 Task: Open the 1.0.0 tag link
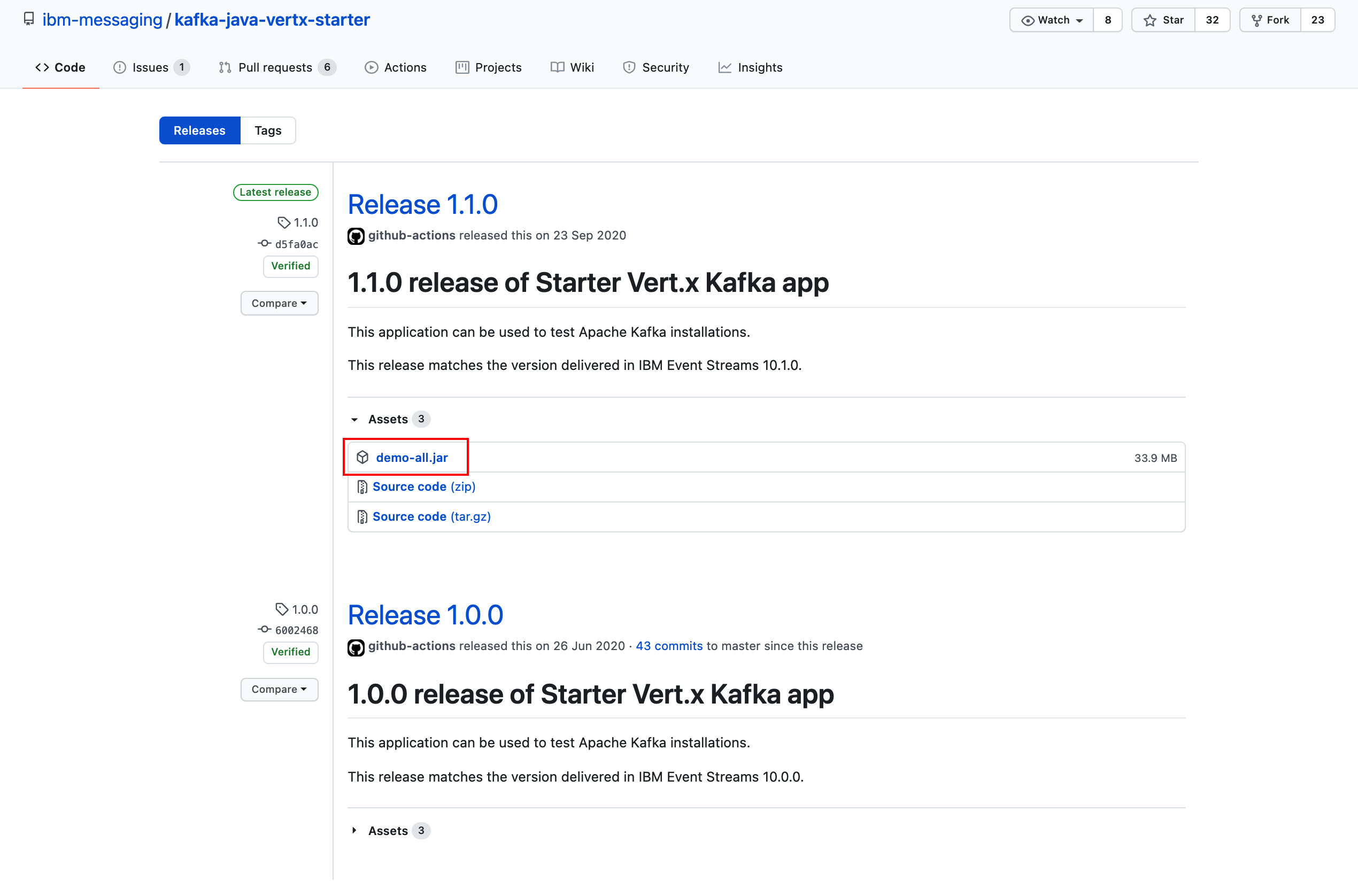pos(305,609)
